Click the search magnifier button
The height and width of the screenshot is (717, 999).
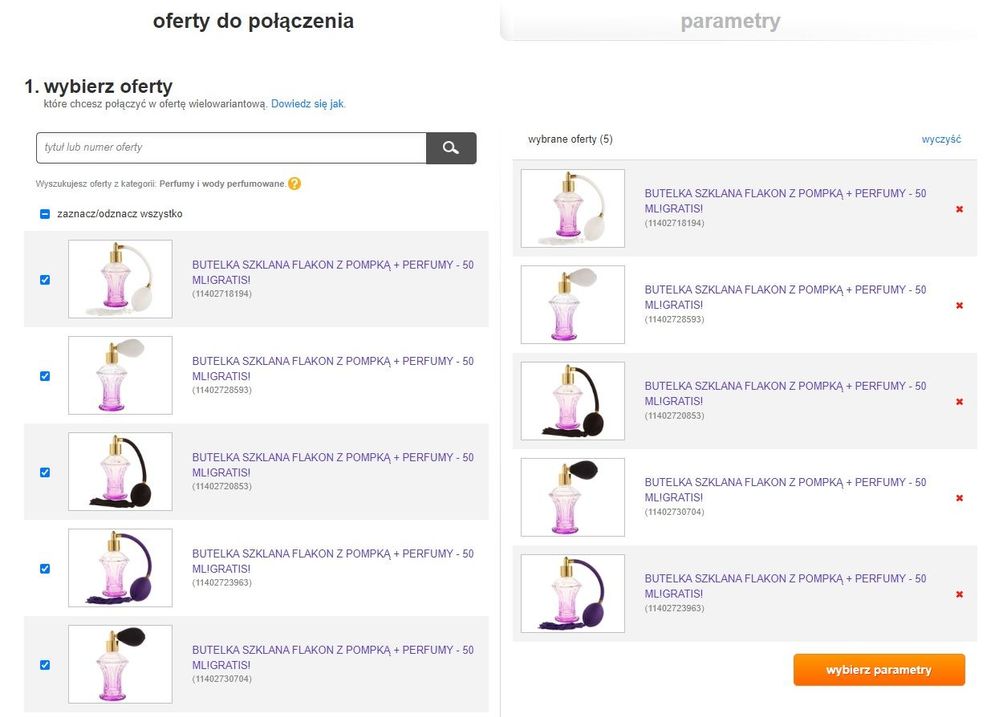[451, 148]
